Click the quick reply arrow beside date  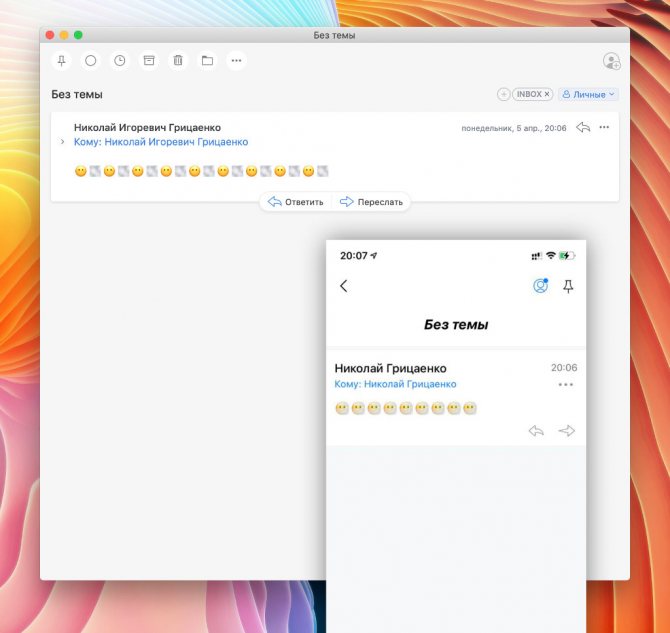(x=583, y=127)
